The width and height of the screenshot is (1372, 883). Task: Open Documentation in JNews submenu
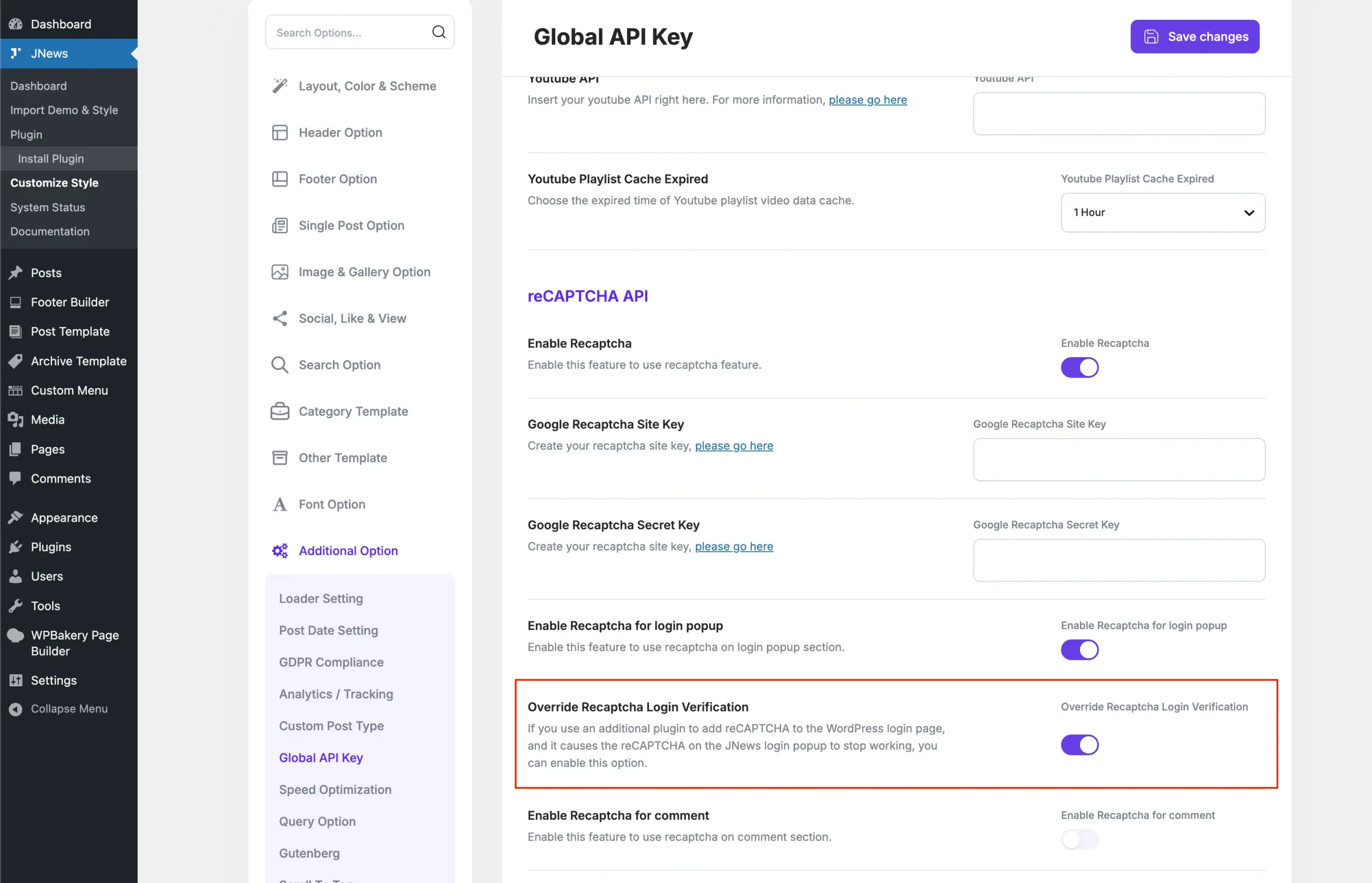pyautogui.click(x=50, y=232)
